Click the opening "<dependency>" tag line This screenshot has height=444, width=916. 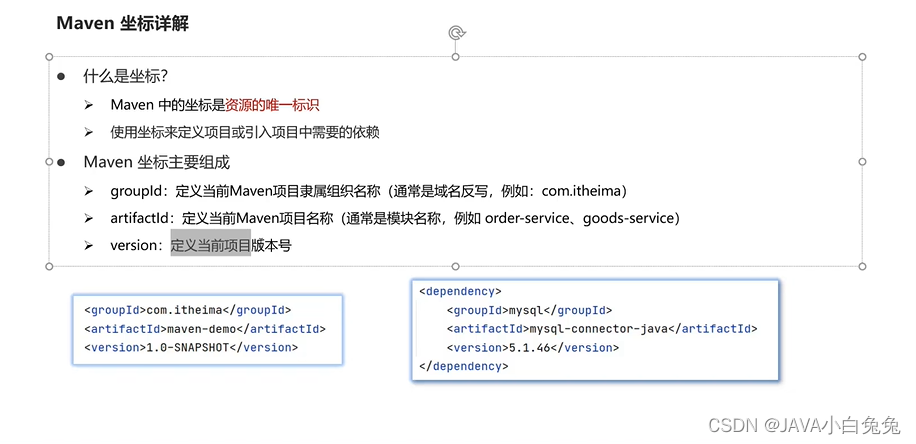click(x=461, y=291)
